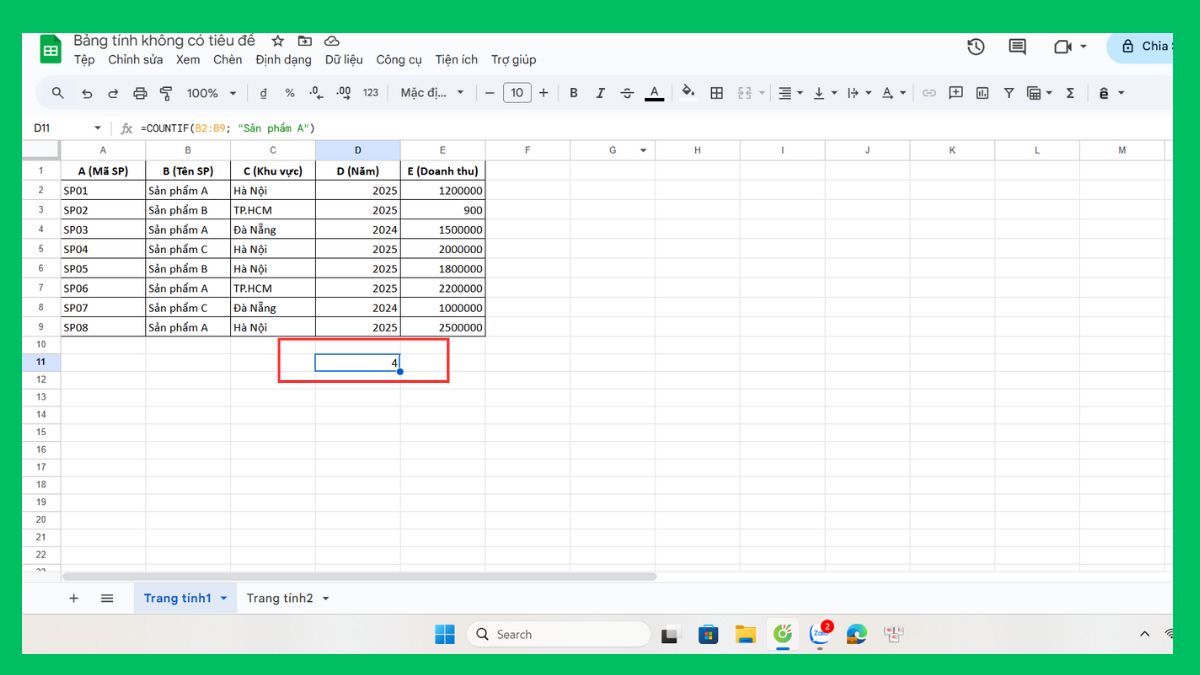The width and height of the screenshot is (1200, 675).
Task: Open the Dữ liệu menu
Action: click(344, 59)
